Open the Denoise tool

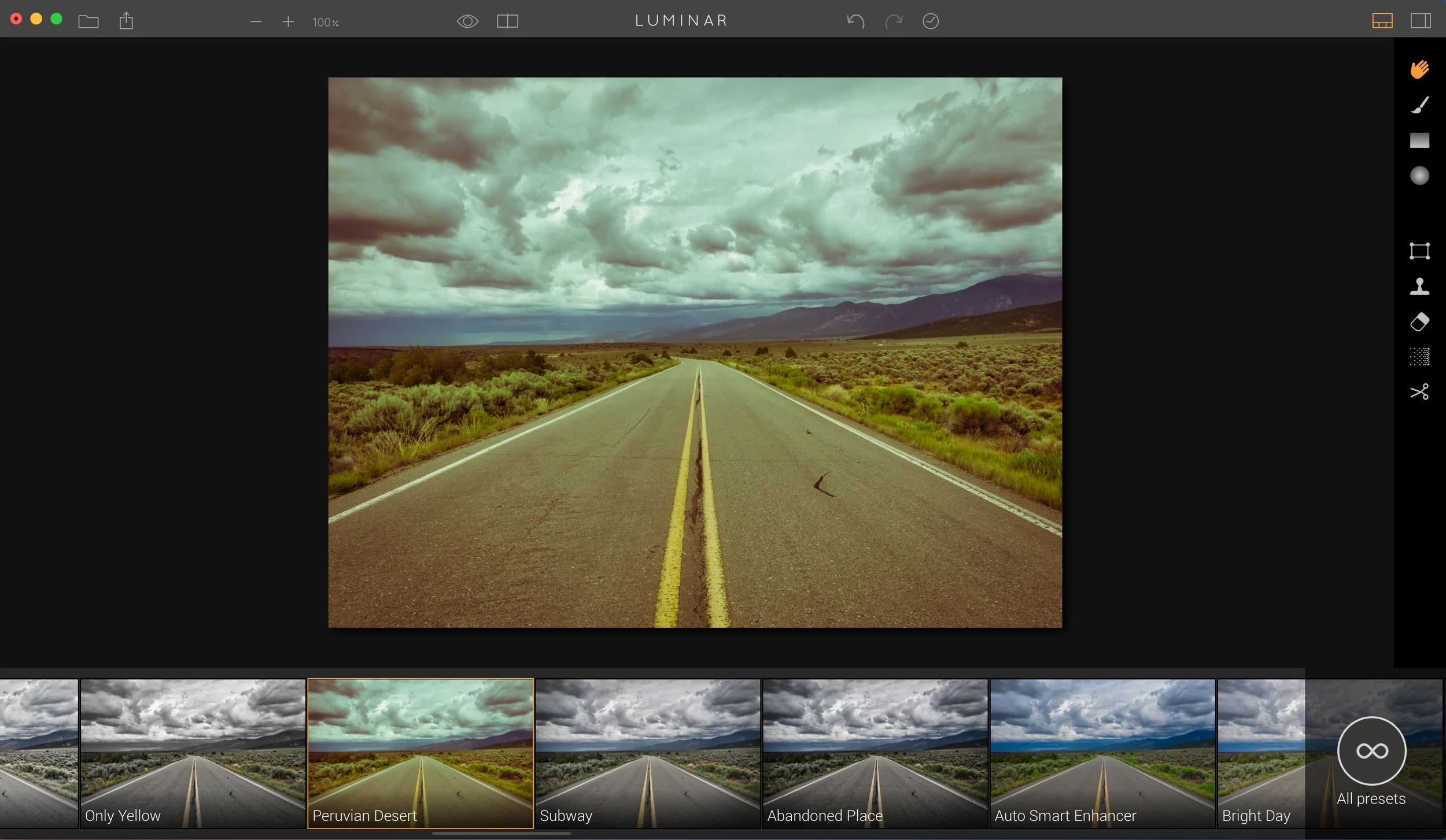(1419, 357)
